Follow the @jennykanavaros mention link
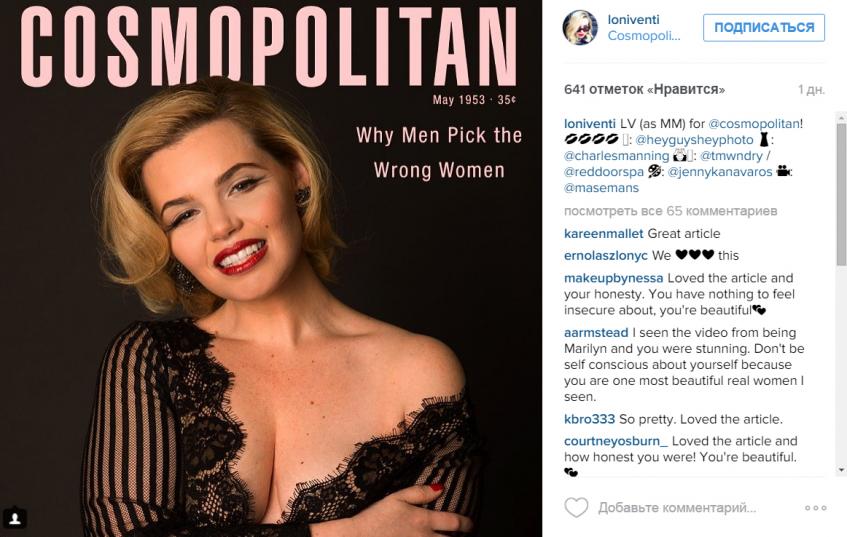847x537 pixels. (720, 171)
